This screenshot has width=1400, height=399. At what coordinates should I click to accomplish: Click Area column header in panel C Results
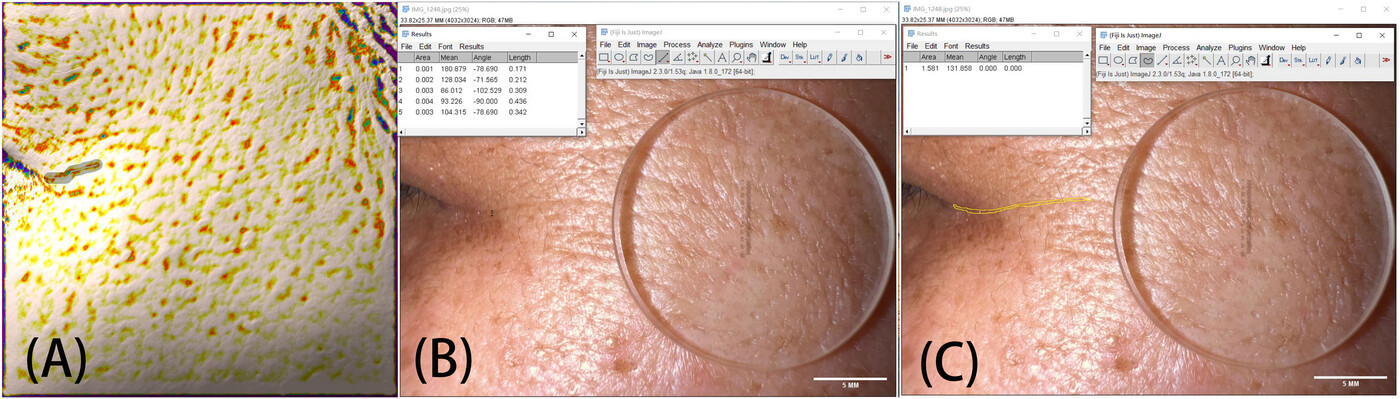pos(932,58)
